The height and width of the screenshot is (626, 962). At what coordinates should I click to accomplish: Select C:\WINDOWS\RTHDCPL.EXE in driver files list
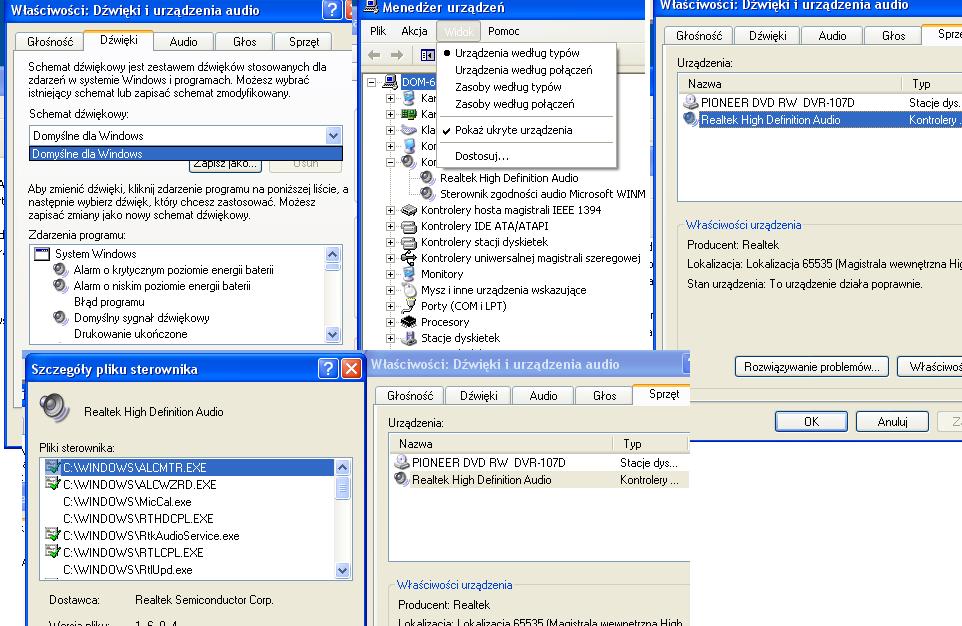click(138, 519)
